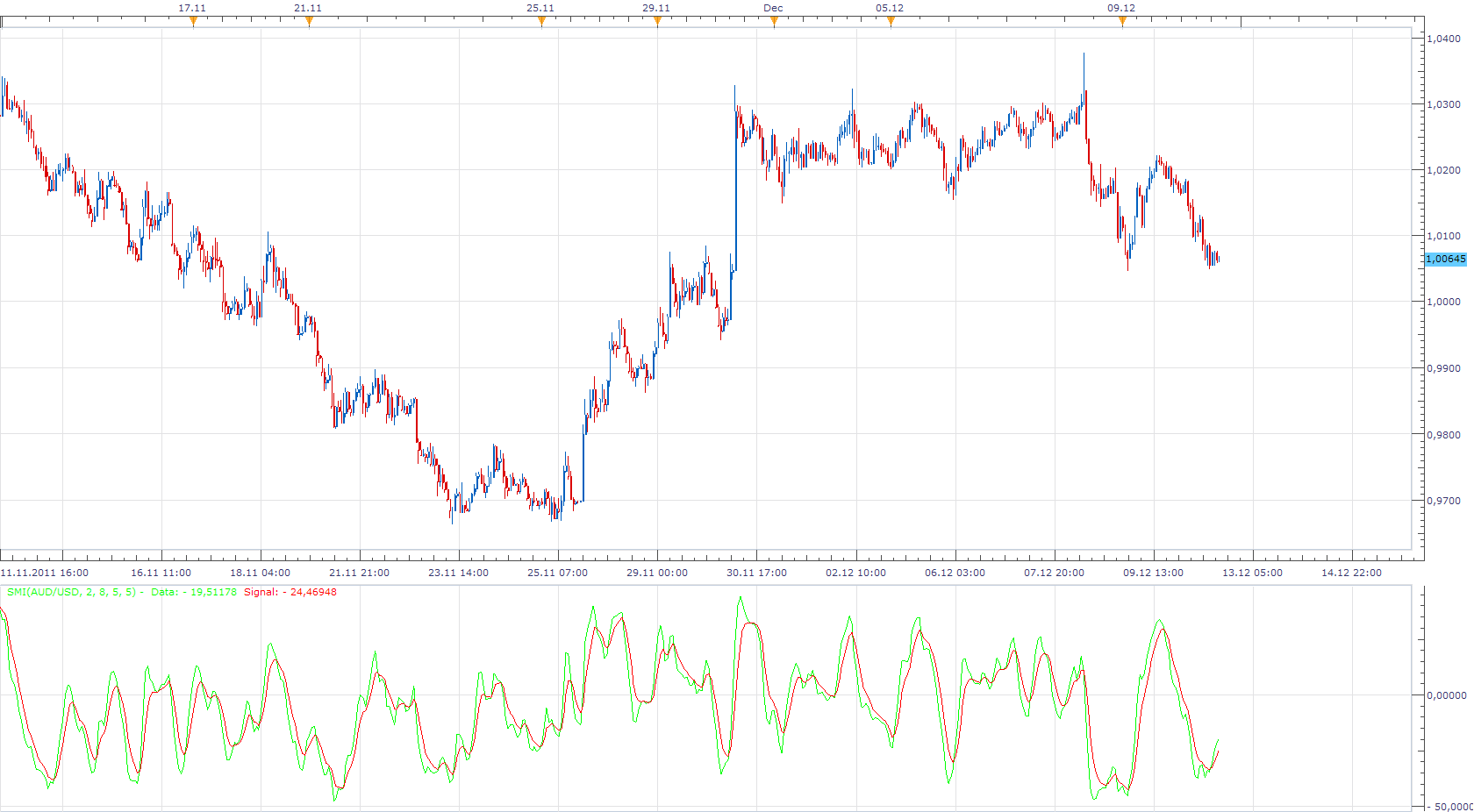1474x812 pixels.
Task: Click the 0,9700 price axis label
Action: coord(1443,501)
